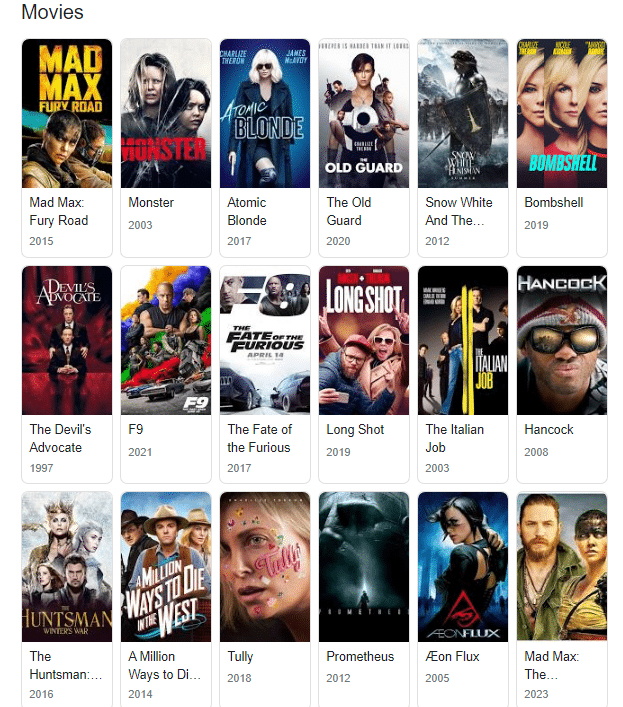Image resolution: width=623 pixels, height=707 pixels.
Task: Select the Monster 2003 movie poster
Action: [x=166, y=113]
